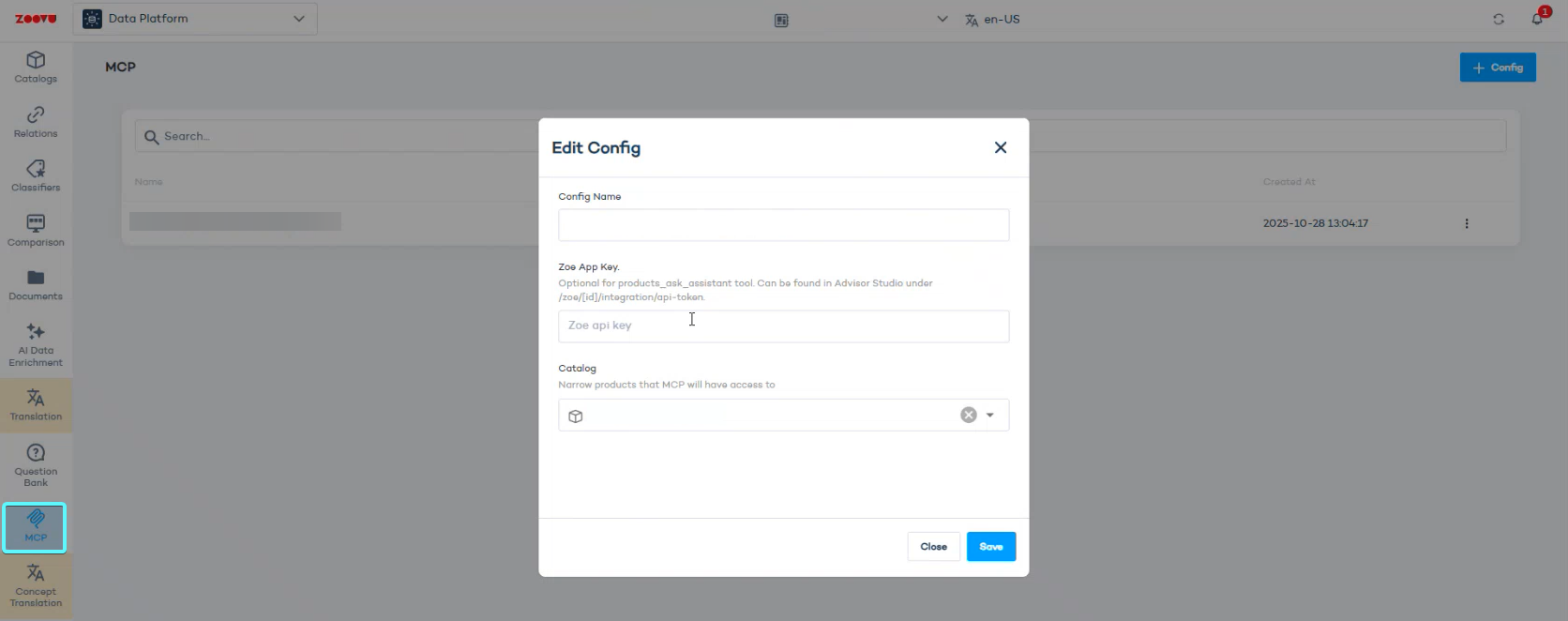Open the Classifiers page
The height and width of the screenshot is (621, 1568).
pyautogui.click(x=36, y=175)
